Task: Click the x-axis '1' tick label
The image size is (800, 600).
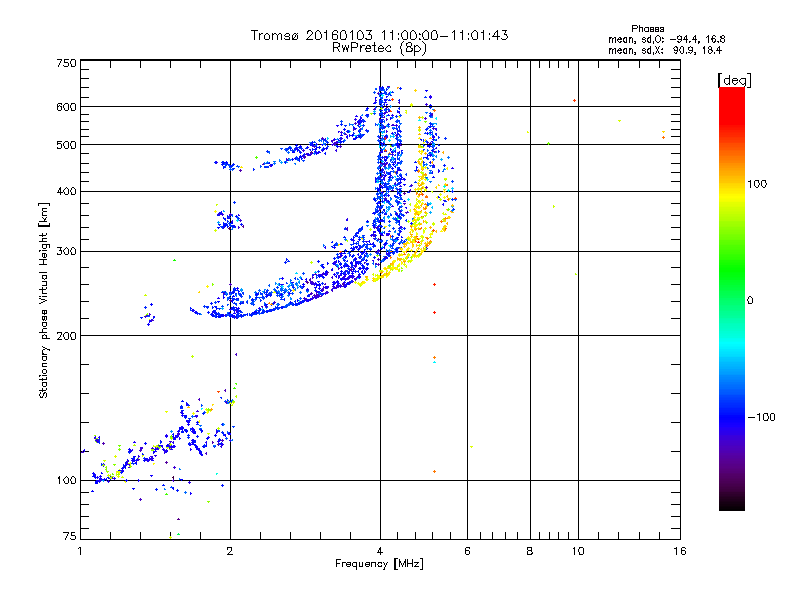Action: click(x=80, y=551)
